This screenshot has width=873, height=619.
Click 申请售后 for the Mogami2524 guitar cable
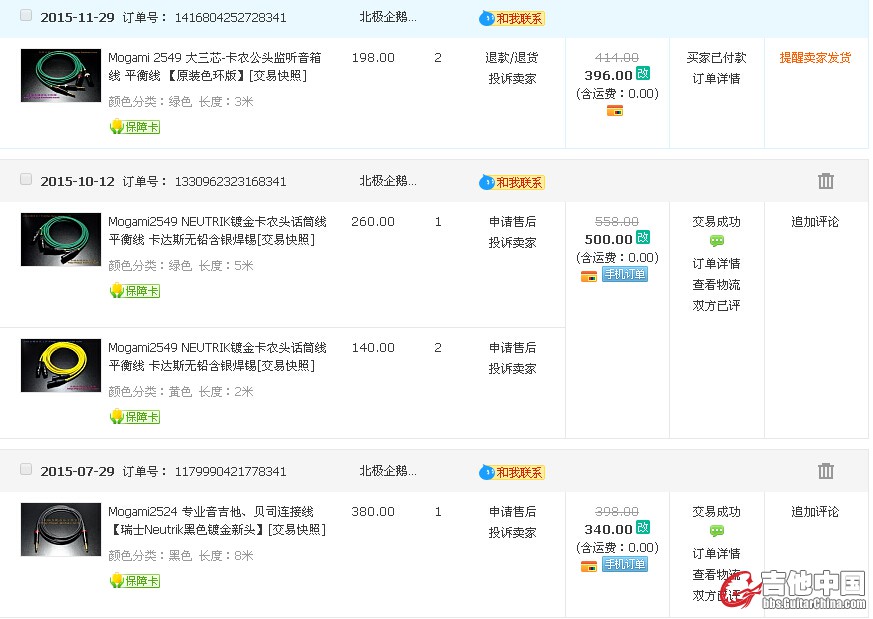[512, 512]
